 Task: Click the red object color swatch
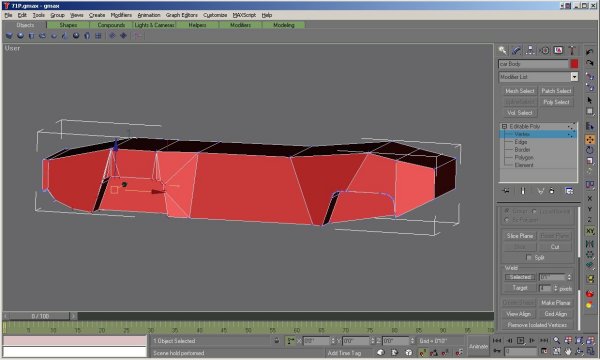[x=574, y=64]
